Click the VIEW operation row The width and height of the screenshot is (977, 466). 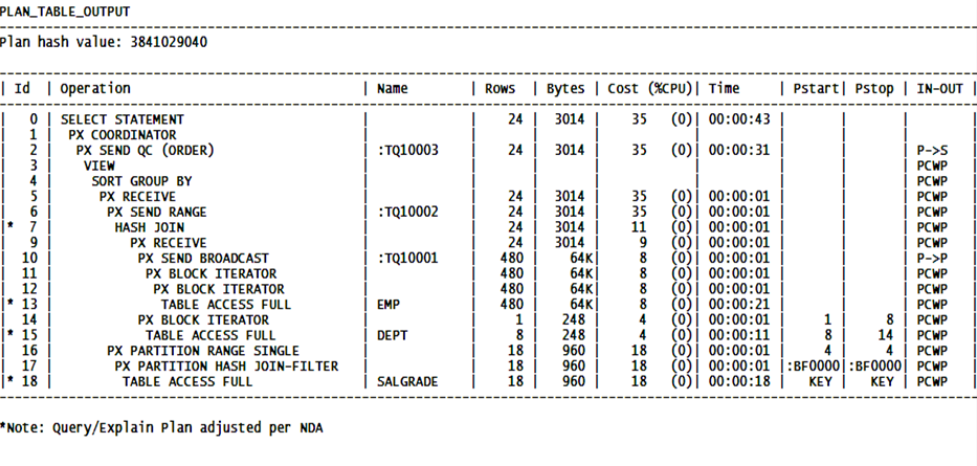tap(99, 166)
